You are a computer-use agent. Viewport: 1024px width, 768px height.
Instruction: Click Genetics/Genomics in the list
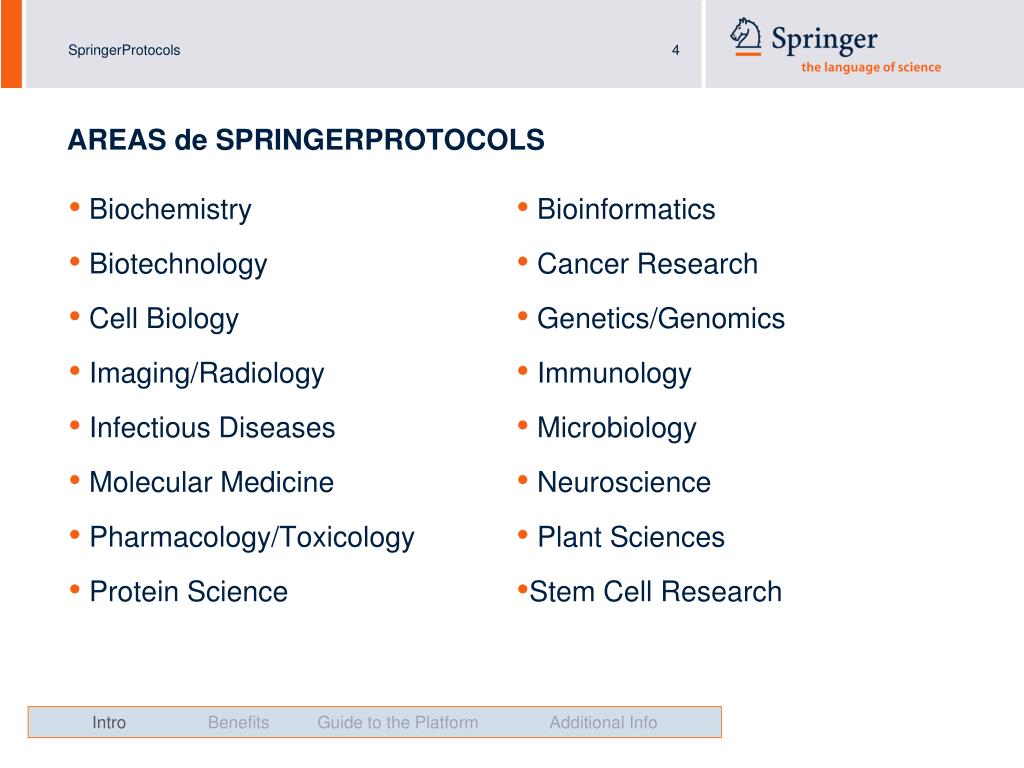click(x=661, y=319)
